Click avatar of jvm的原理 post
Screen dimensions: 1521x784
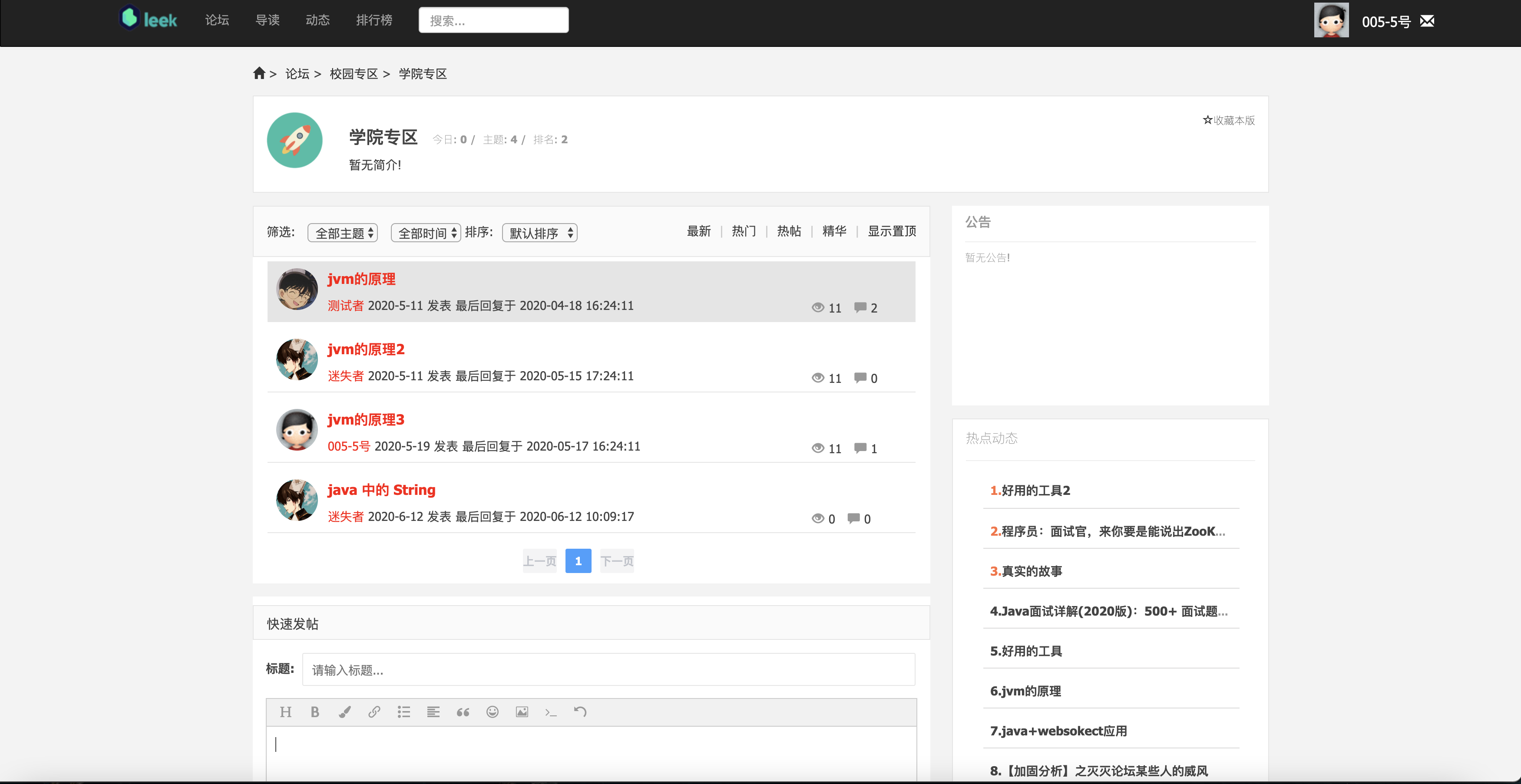pos(297,289)
